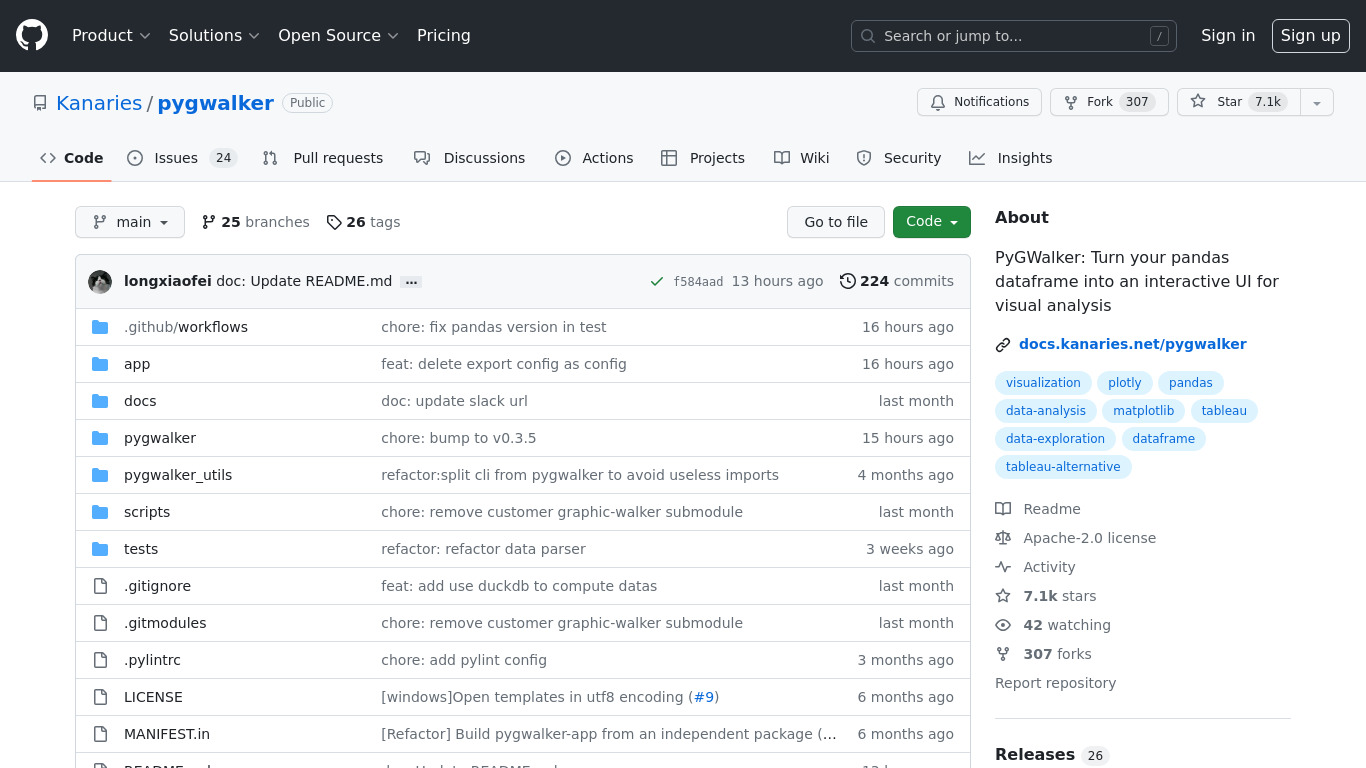Screen dimensions: 1366x768
Task: Click the green commit status checkmark
Action: pyautogui.click(x=657, y=282)
